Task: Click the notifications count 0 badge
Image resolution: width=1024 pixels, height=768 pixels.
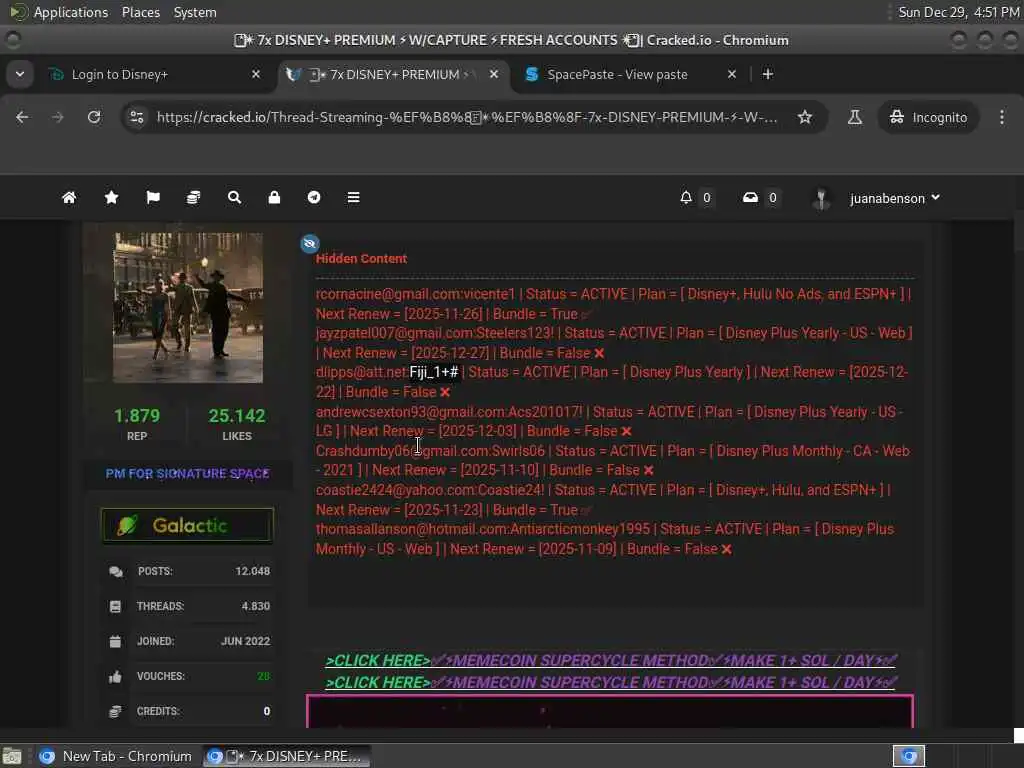Action: (x=707, y=197)
